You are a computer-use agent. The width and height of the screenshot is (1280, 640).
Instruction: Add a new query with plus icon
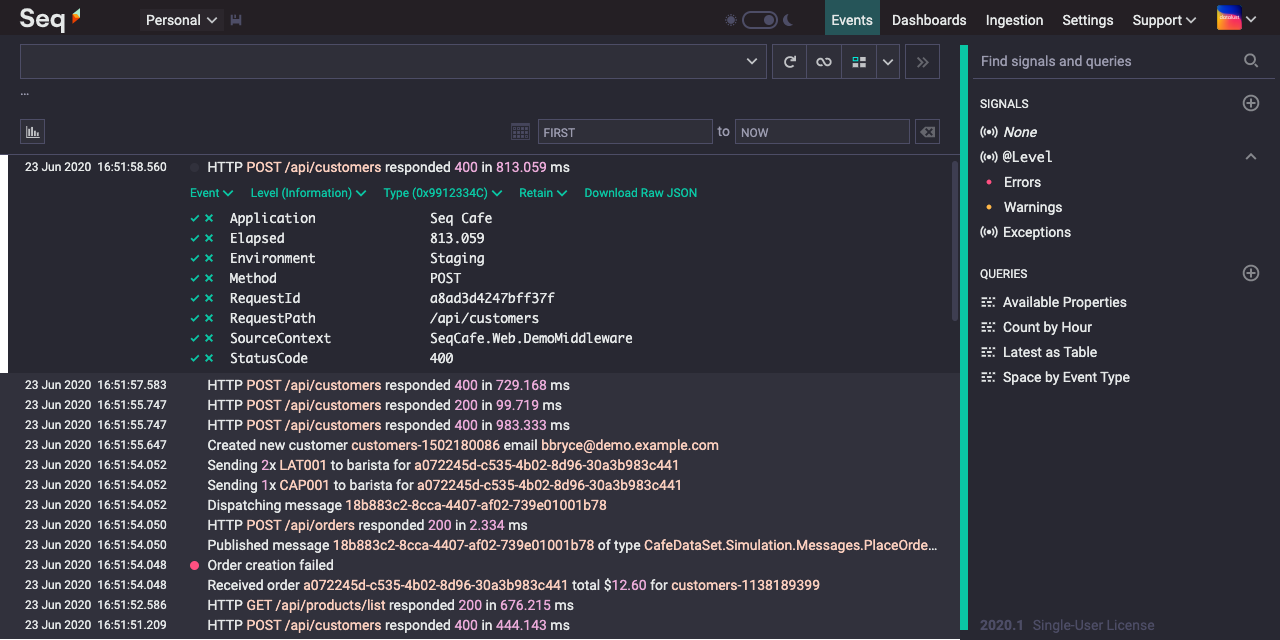tap(1250, 273)
